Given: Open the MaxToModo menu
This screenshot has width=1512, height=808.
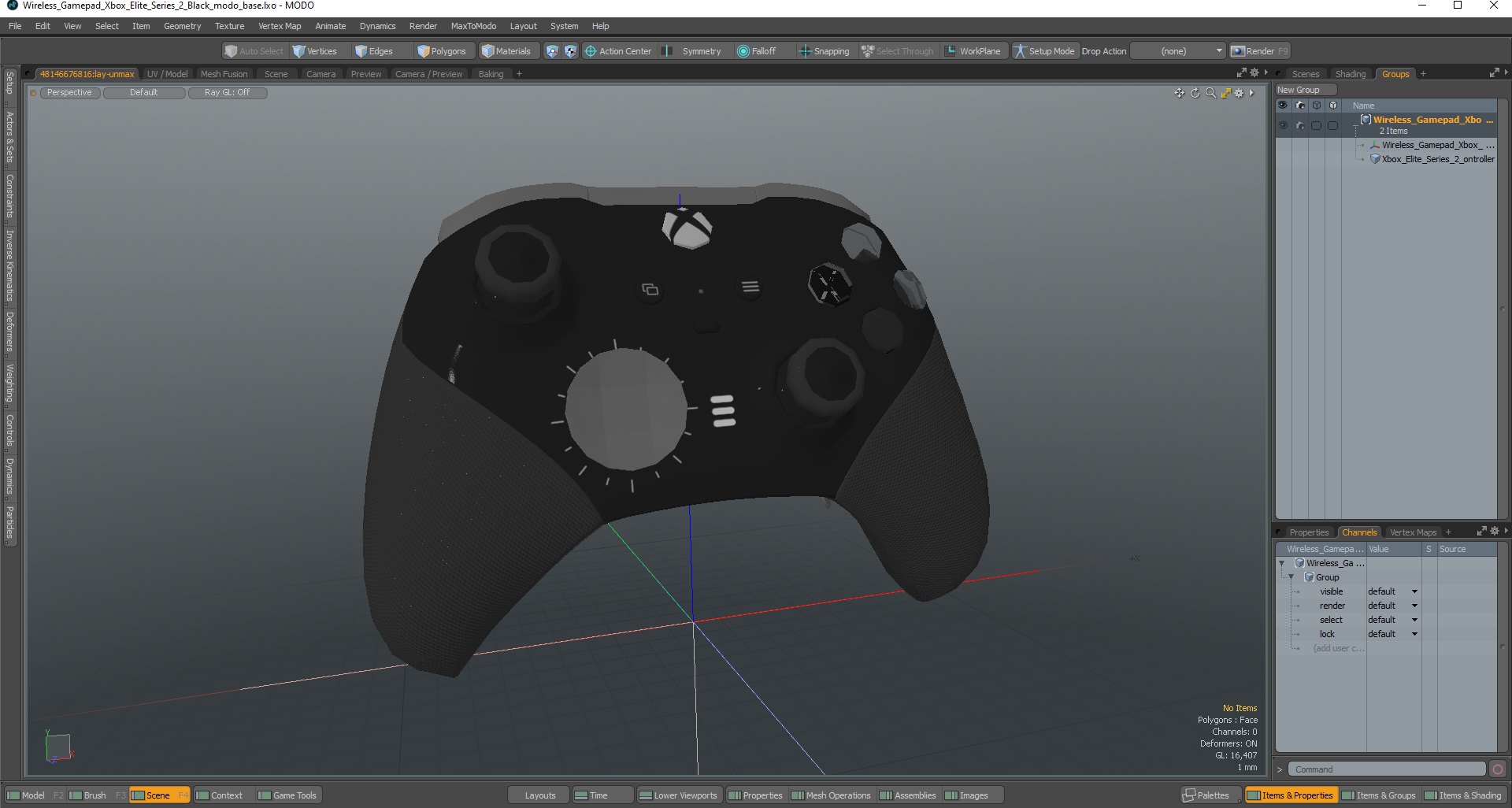Looking at the screenshot, I should [473, 26].
